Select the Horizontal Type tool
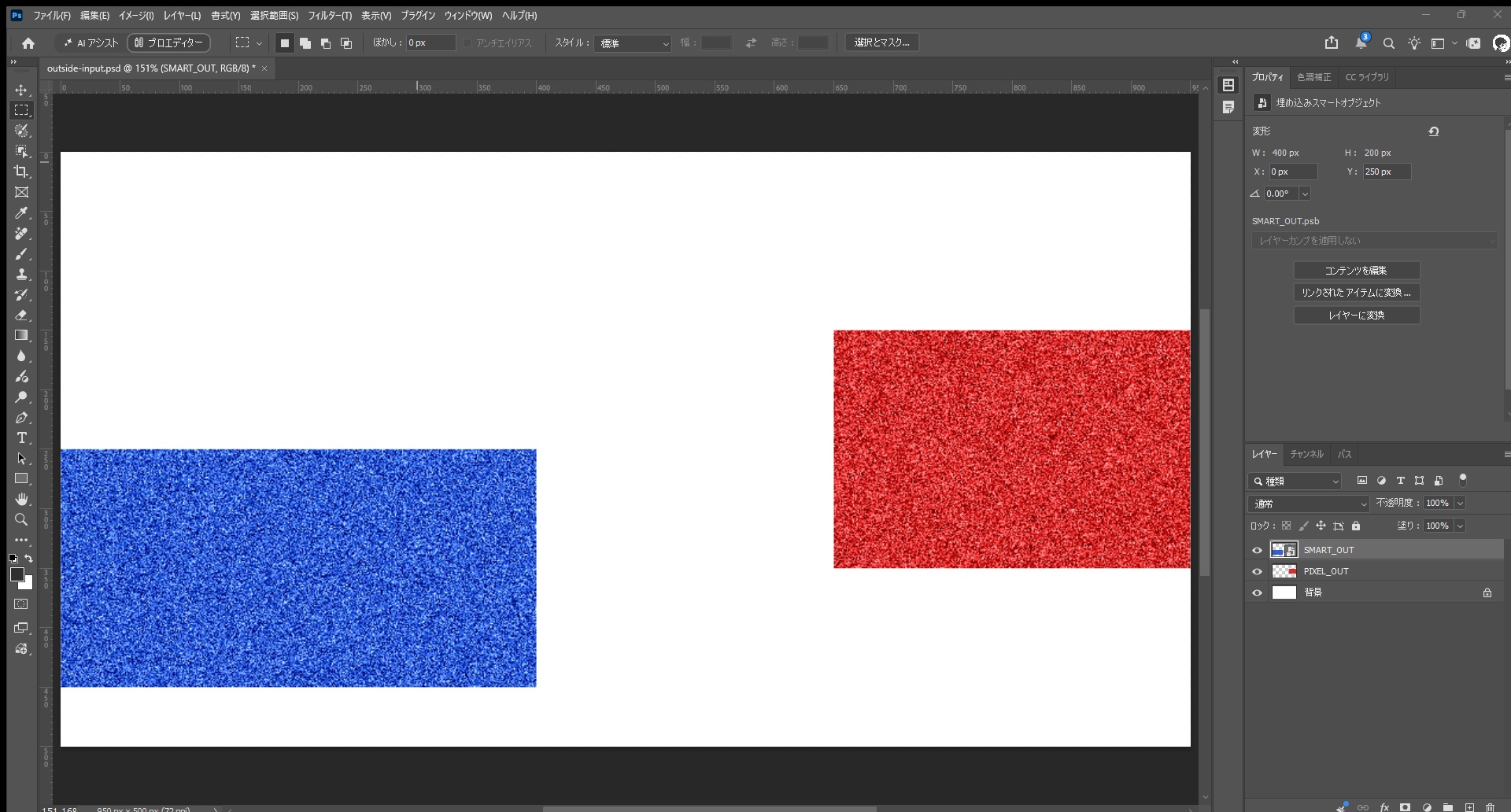 point(21,437)
